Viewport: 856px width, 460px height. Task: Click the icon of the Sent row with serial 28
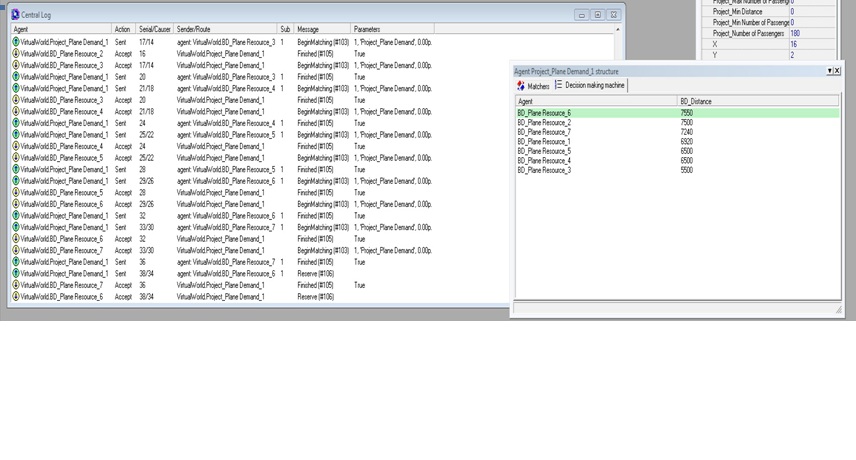coord(16,169)
